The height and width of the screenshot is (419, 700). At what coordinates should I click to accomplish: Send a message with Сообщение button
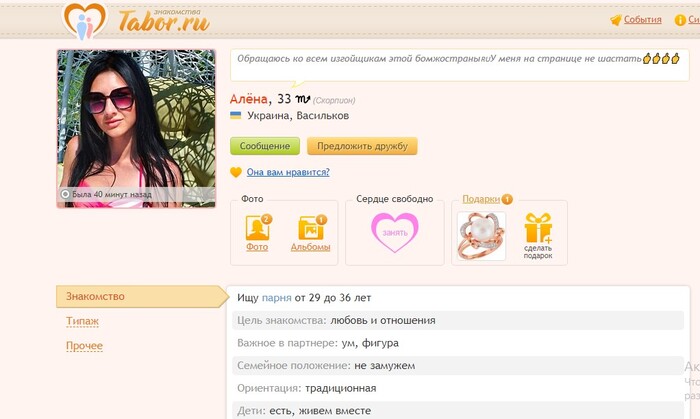pyautogui.click(x=265, y=146)
